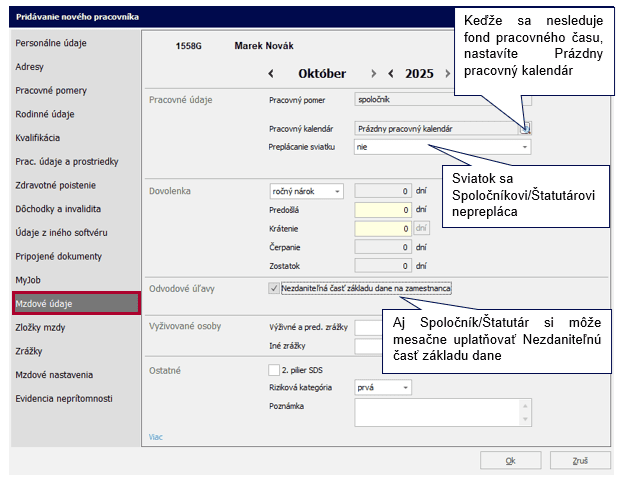Select Zdravotné poistenie in the sidebar
This screenshot has height=482, width=618.
click(55, 185)
